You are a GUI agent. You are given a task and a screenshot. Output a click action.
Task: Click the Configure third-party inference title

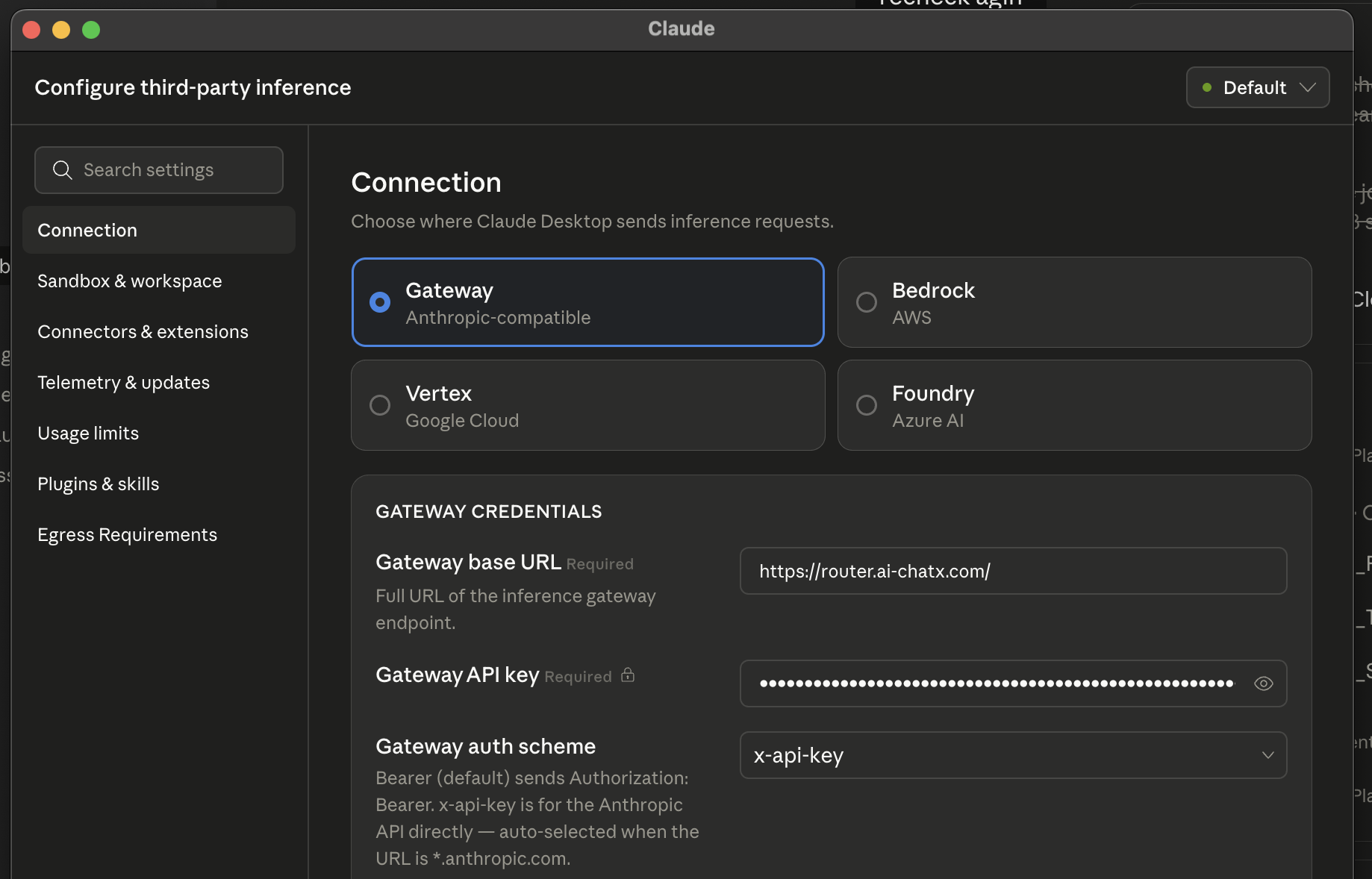[193, 87]
